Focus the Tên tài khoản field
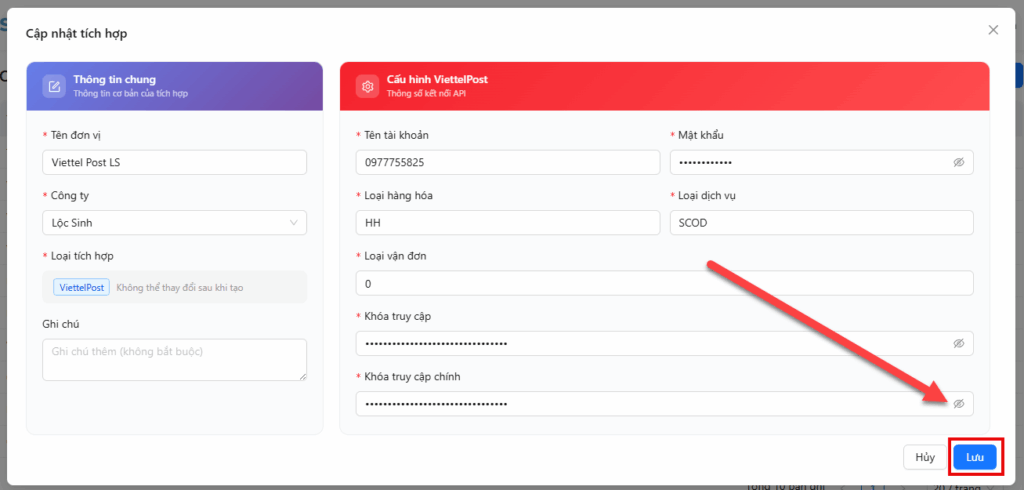This screenshot has height=490, width=1024. (x=507, y=163)
